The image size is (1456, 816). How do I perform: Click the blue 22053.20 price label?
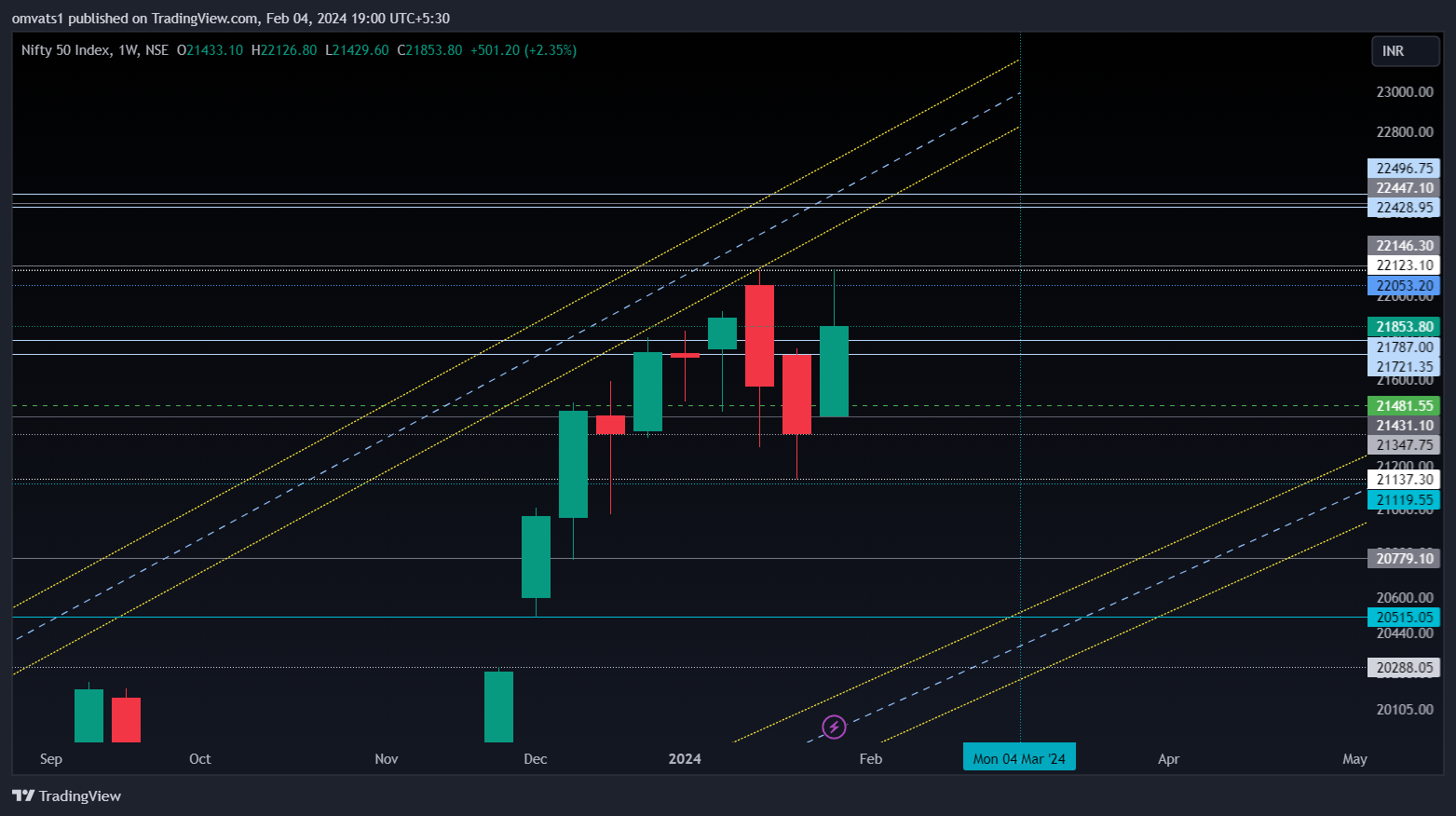1404,286
